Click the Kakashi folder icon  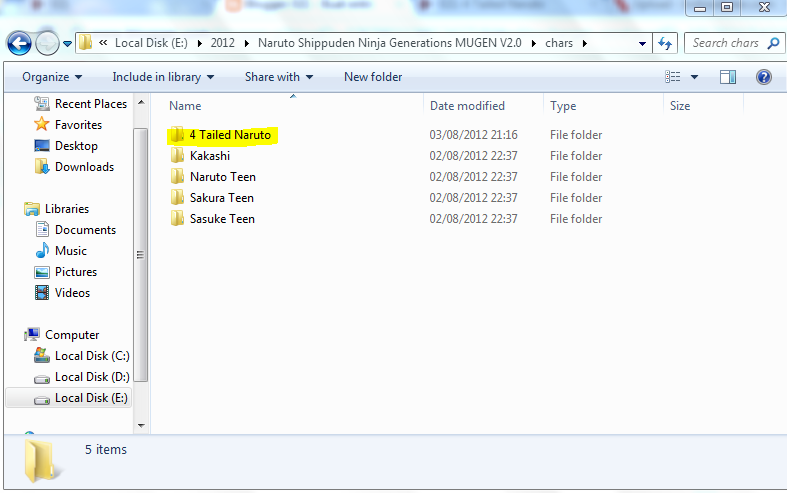(177, 156)
